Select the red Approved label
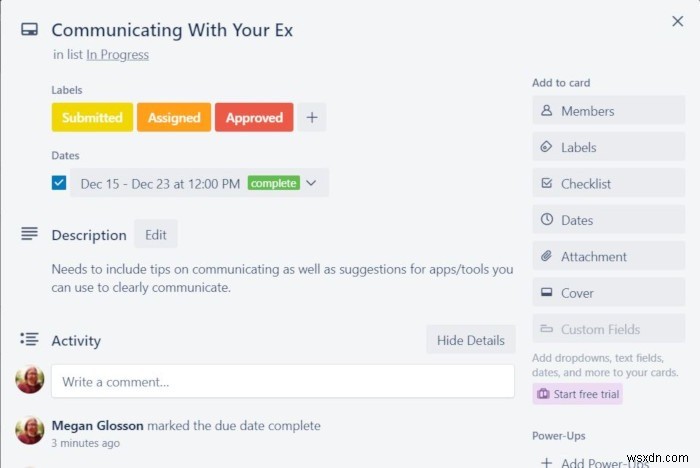This screenshot has width=700, height=468. (254, 117)
